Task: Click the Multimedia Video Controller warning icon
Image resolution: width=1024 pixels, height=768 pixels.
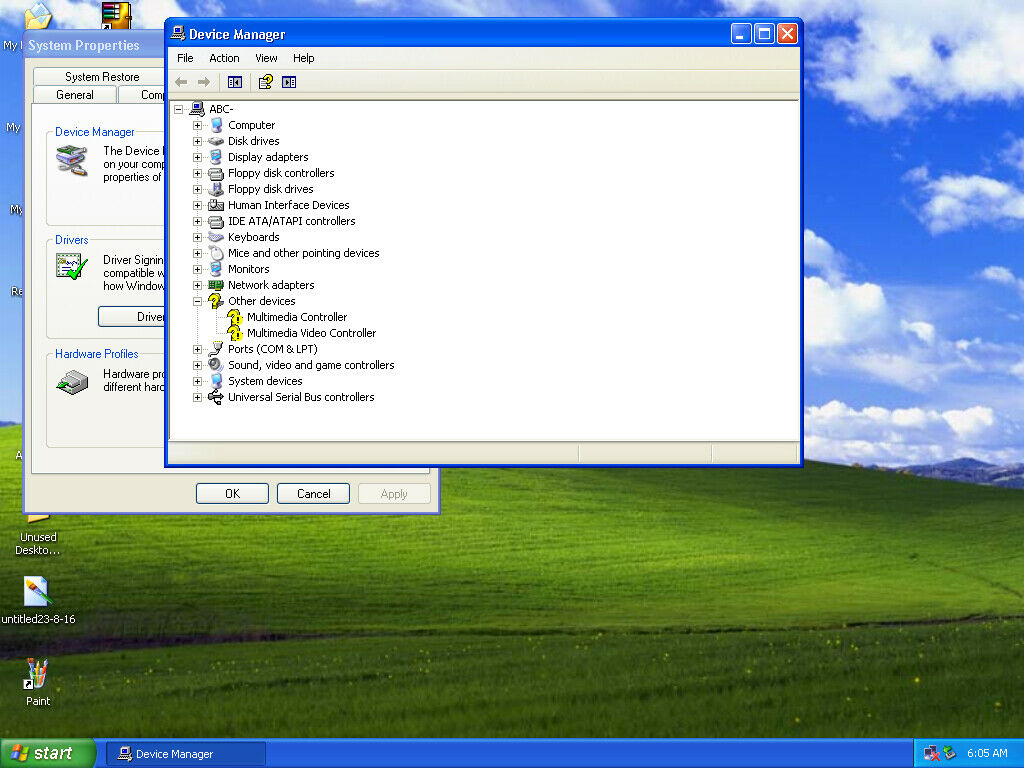Action: 235,333
